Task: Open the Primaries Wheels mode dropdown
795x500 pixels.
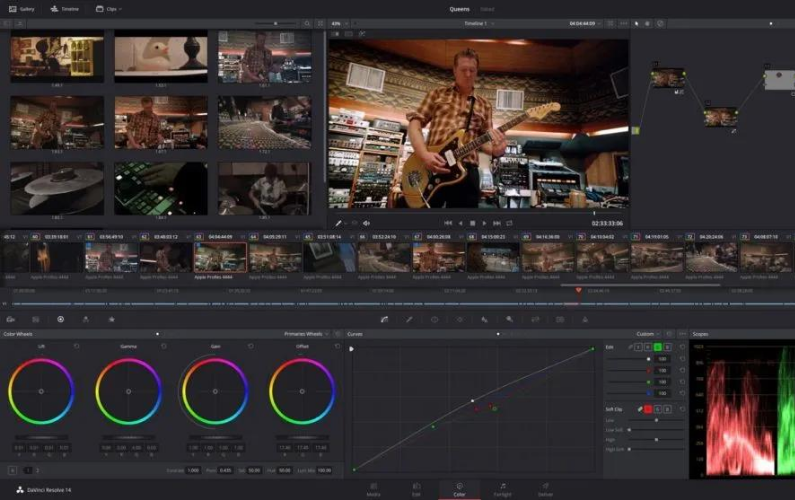Action: [x=304, y=333]
